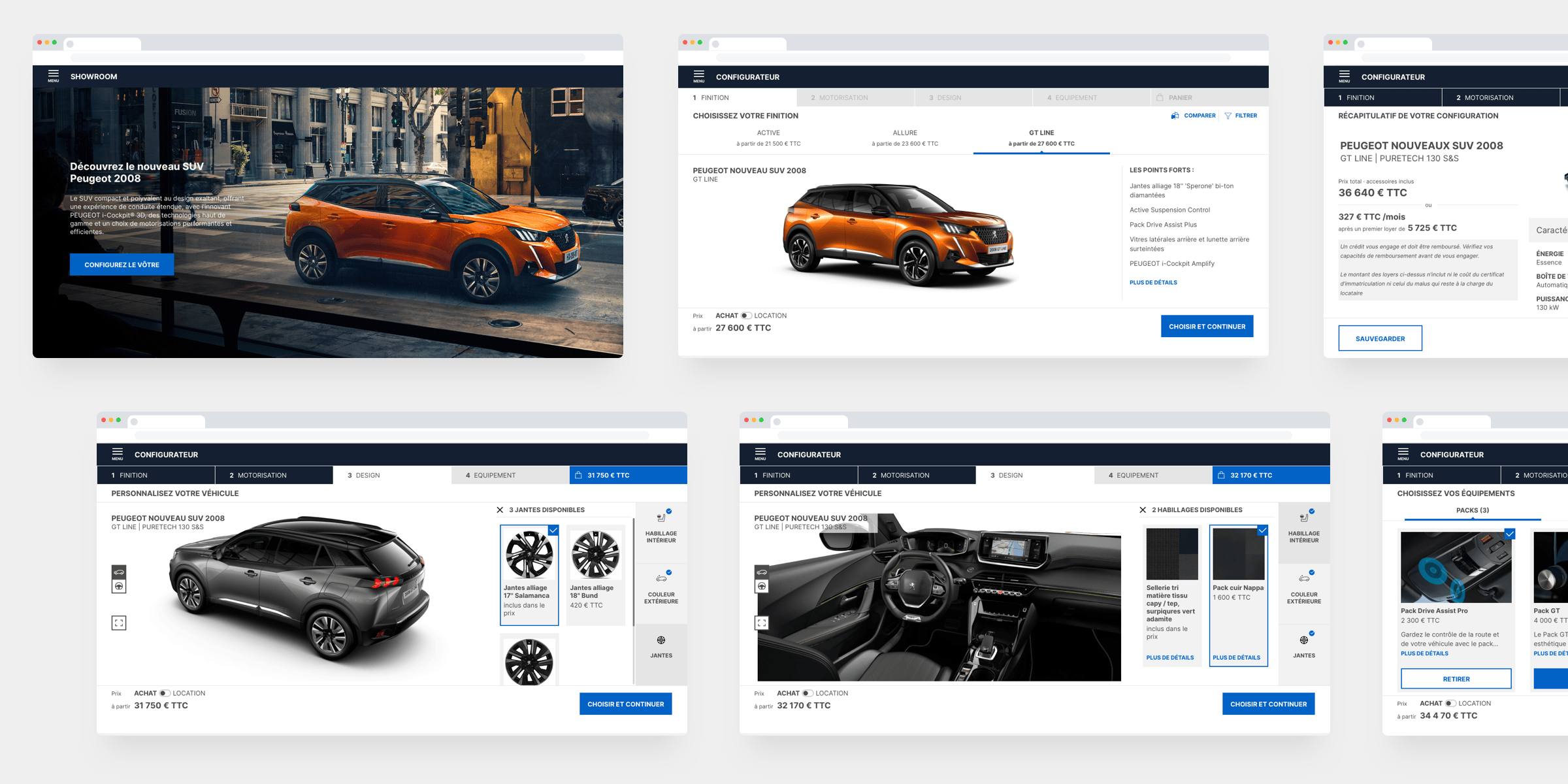Click the Sauvegarder button
The width and height of the screenshot is (1568, 784).
coord(1380,338)
